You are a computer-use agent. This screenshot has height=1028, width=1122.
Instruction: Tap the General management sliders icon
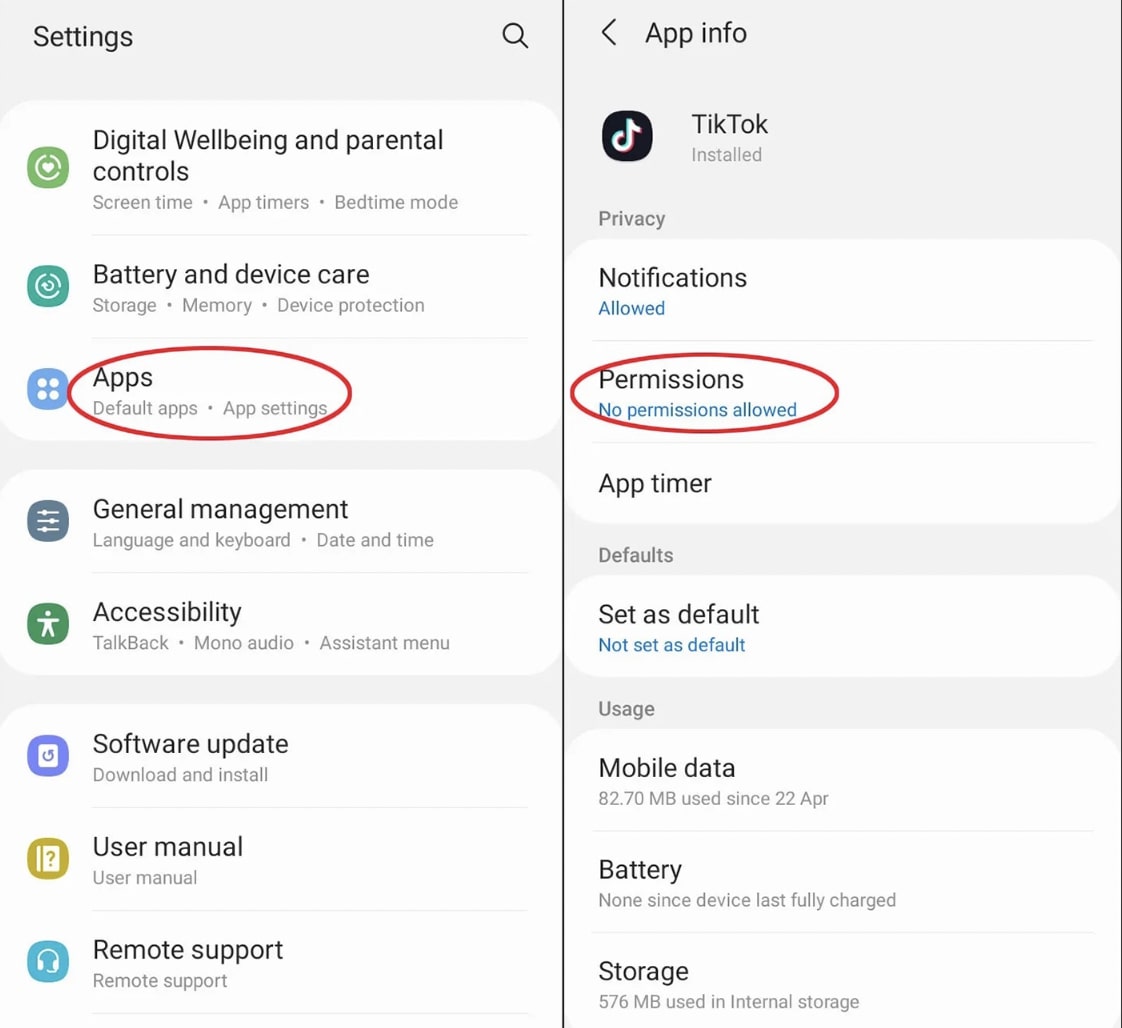pos(48,522)
